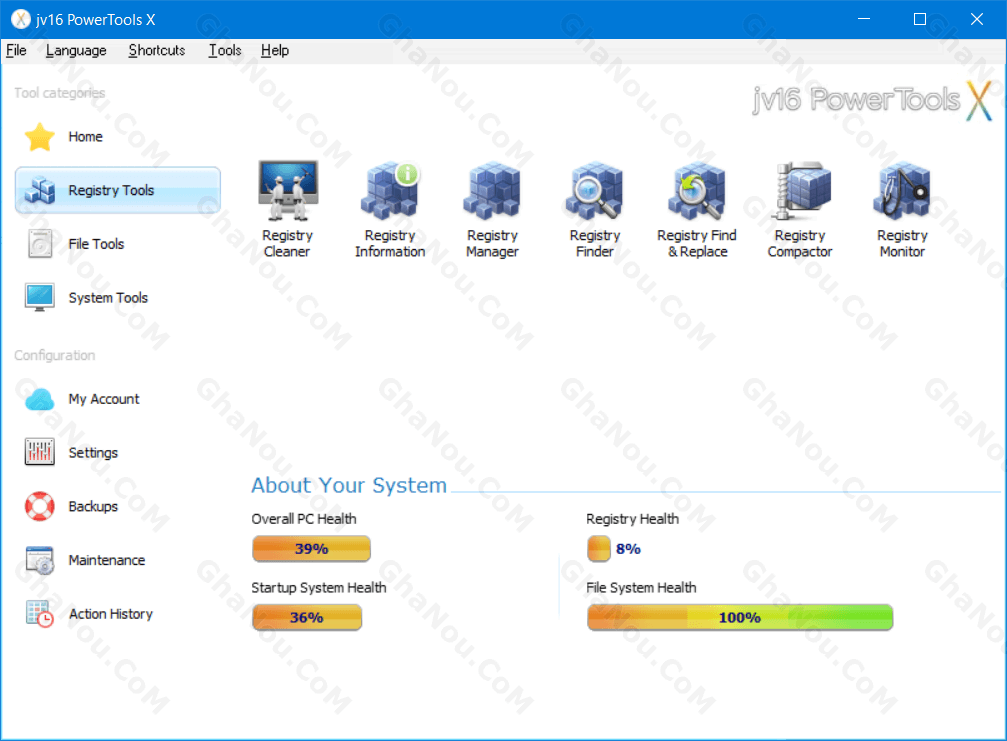Click the Registry Tools cubes sidebar icon
This screenshot has height=741, width=1007.
point(40,190)
